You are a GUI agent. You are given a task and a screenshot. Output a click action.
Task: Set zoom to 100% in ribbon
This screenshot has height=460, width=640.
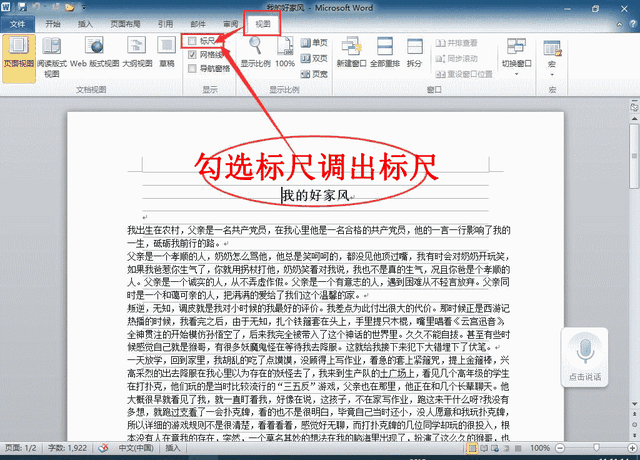(x=285, y=52)
